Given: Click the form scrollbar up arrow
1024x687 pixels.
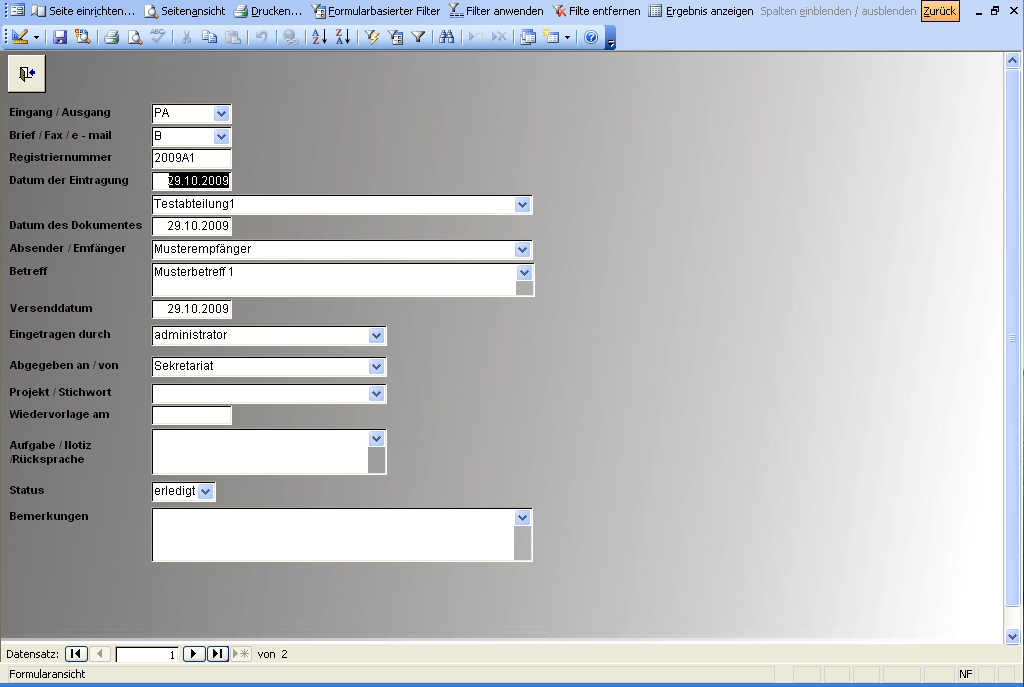Looking at the screenshot, I should pyautogui.click(x=1012, y=61).
